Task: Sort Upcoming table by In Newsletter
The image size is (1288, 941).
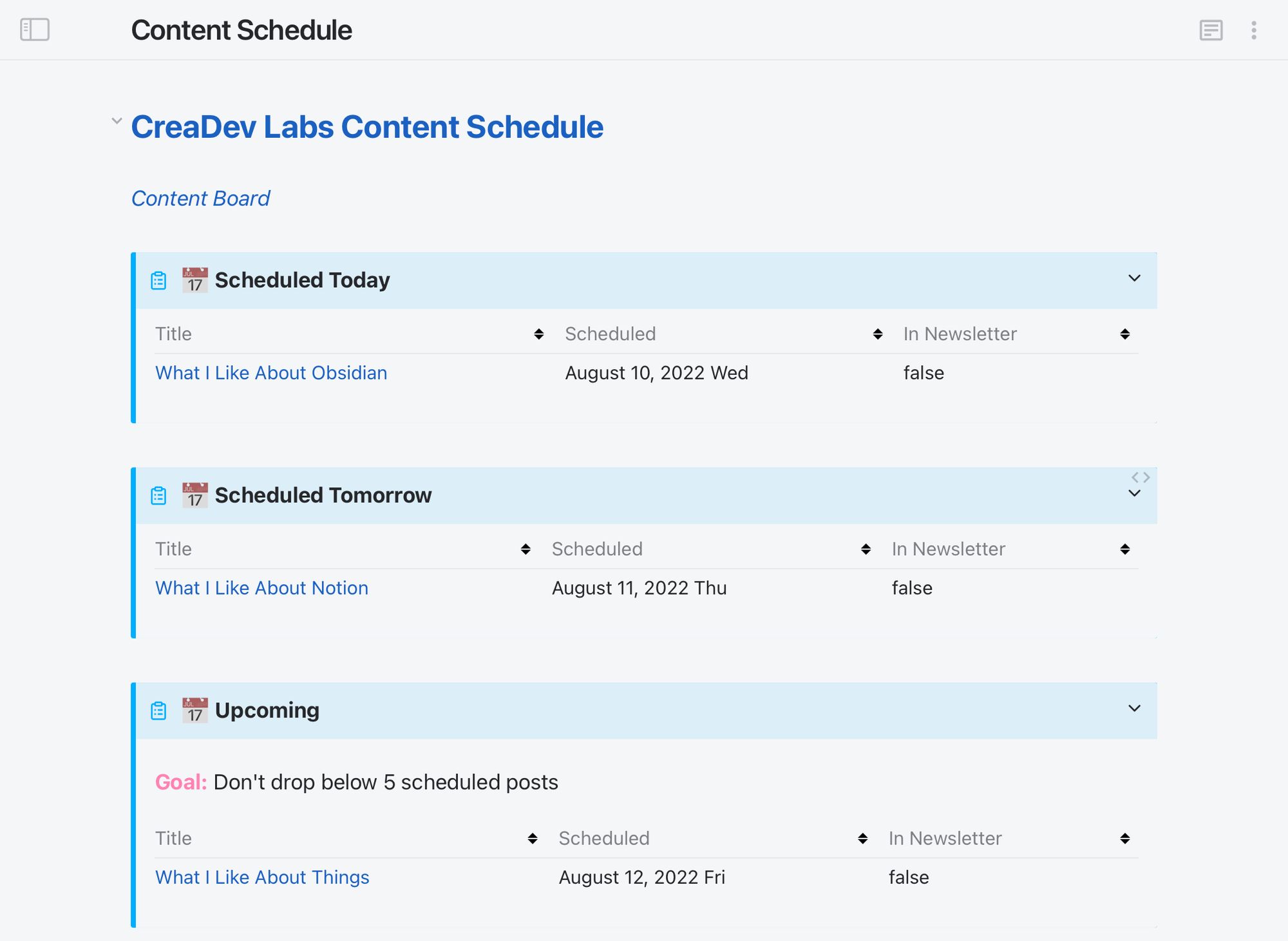Action: point(1125,838)
